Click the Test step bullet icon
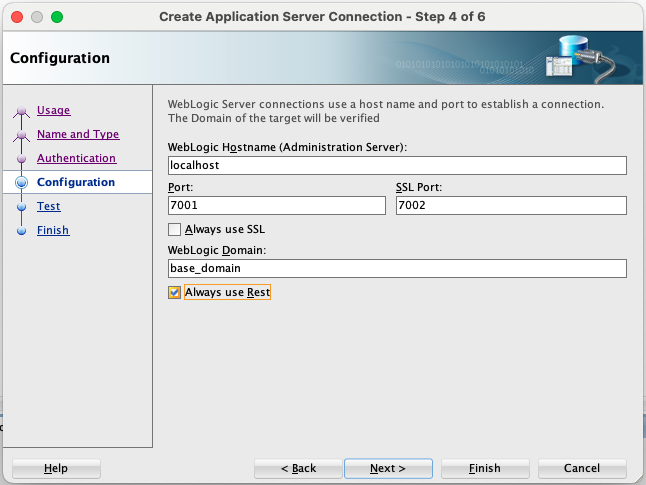Screen dimensions: 646x485 point(21,206)
